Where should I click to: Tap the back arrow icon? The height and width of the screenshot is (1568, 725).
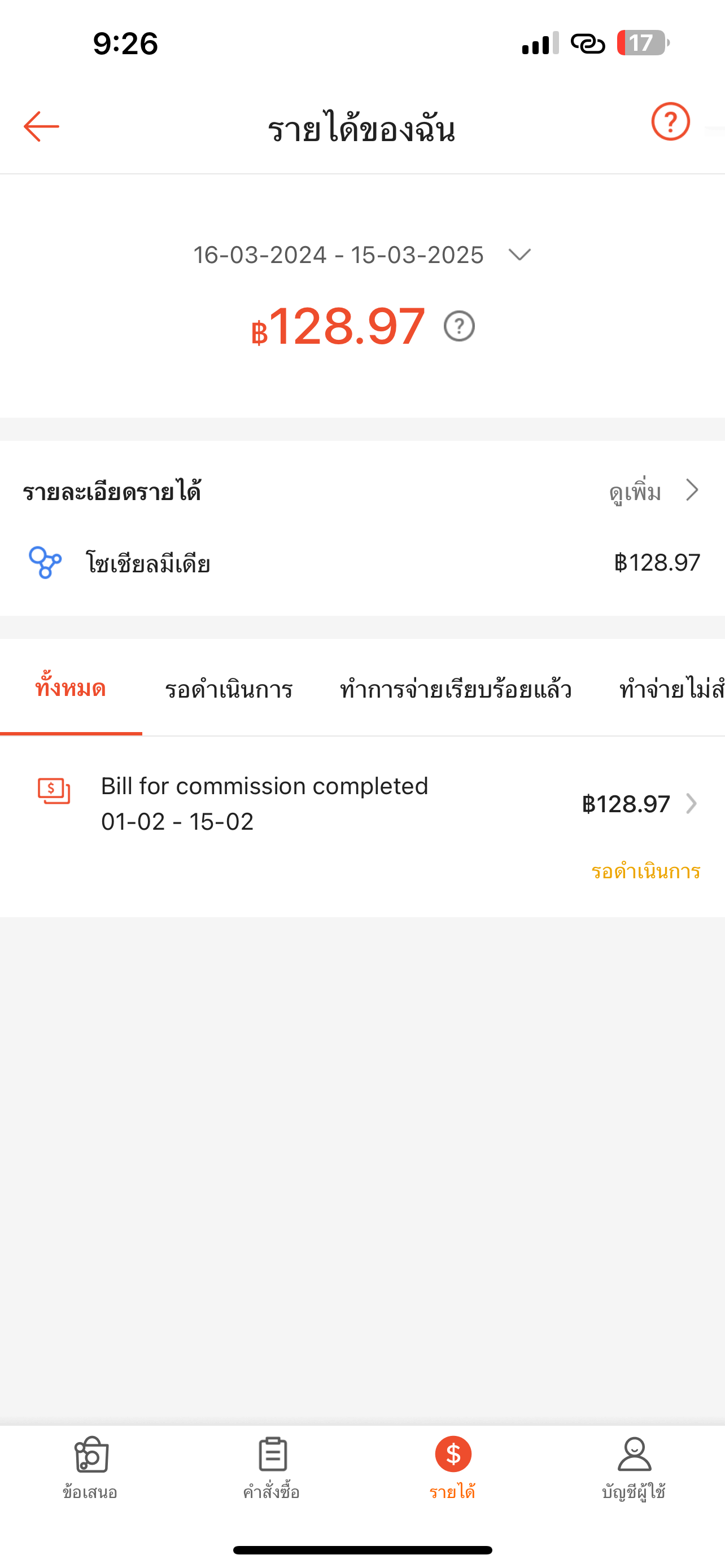pyautogui.click(x=41, y=126)
